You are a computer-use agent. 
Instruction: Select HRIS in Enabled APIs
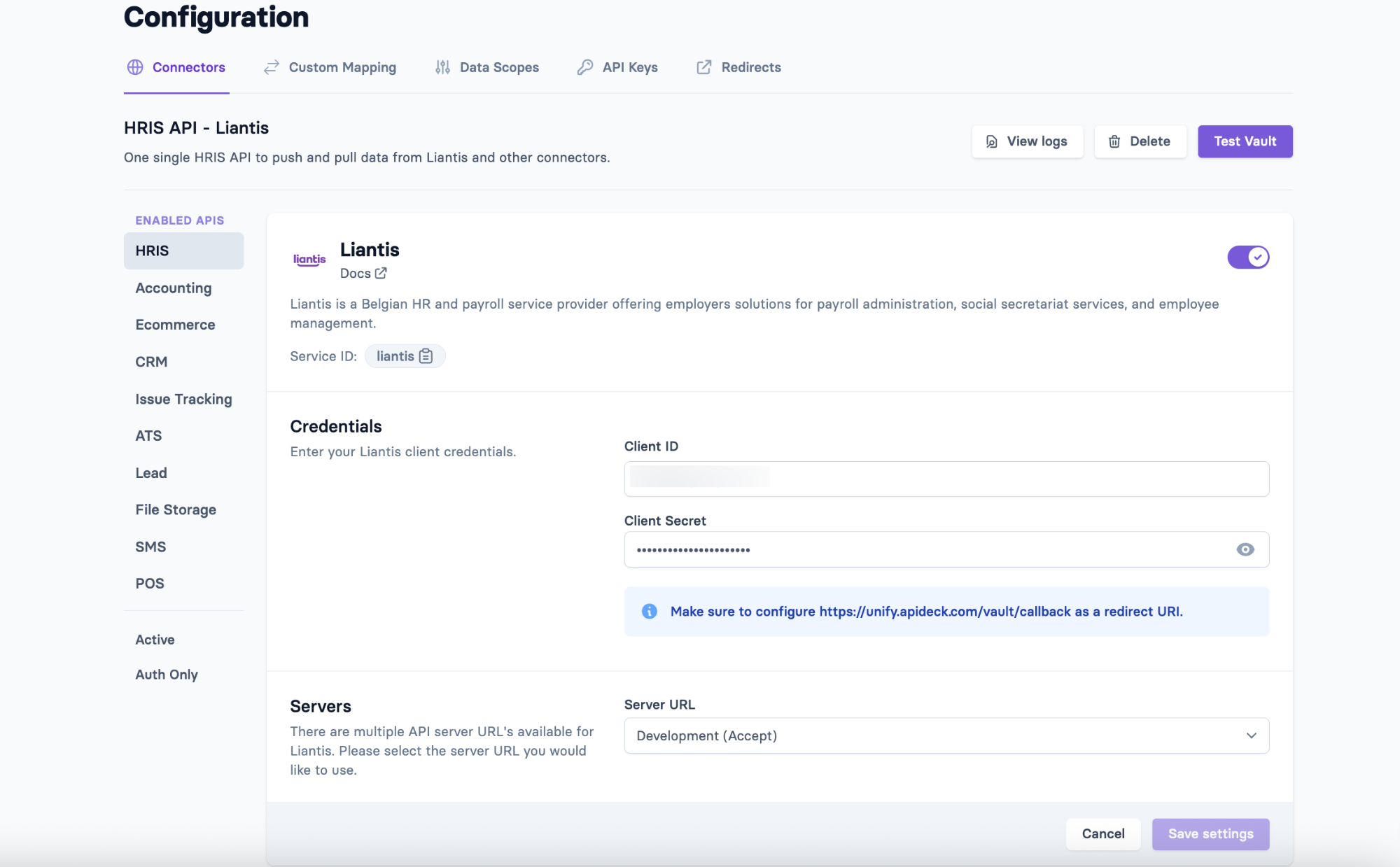tap(183, 251)
